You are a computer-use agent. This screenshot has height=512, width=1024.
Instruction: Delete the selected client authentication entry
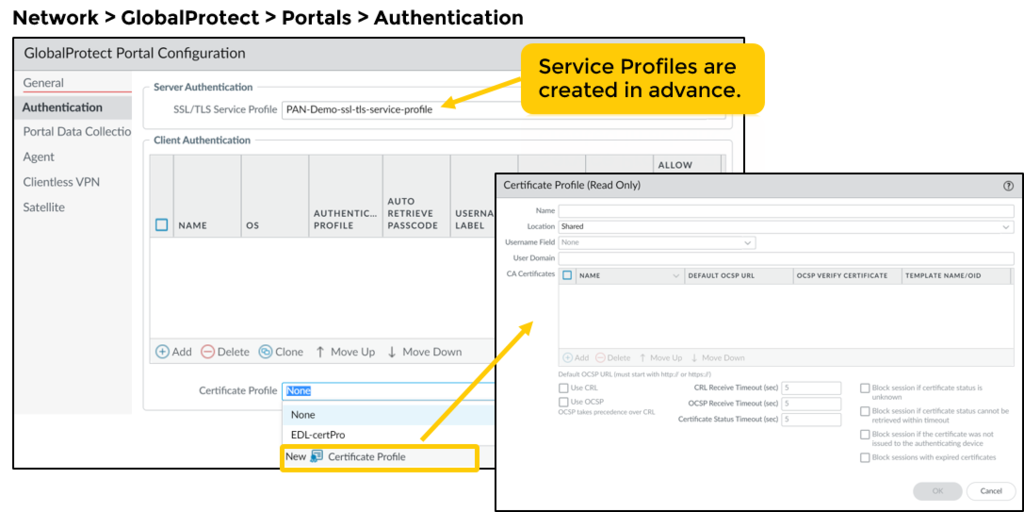(x=225, y=351)
